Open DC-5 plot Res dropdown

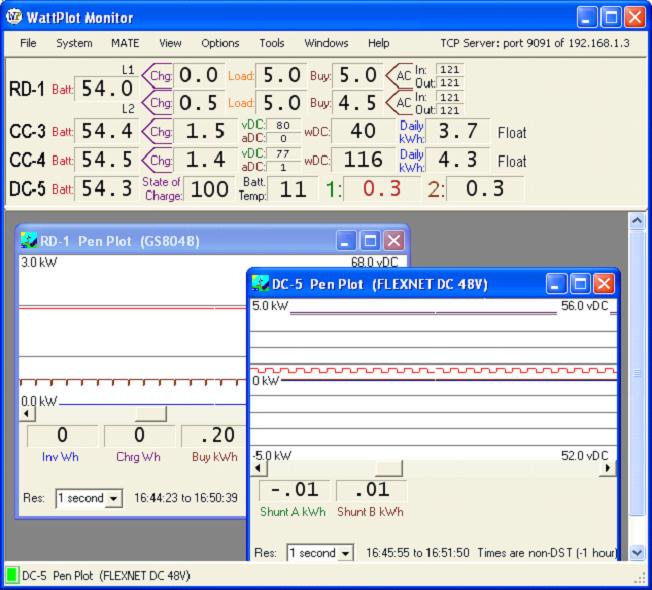[x=345, y=553]
